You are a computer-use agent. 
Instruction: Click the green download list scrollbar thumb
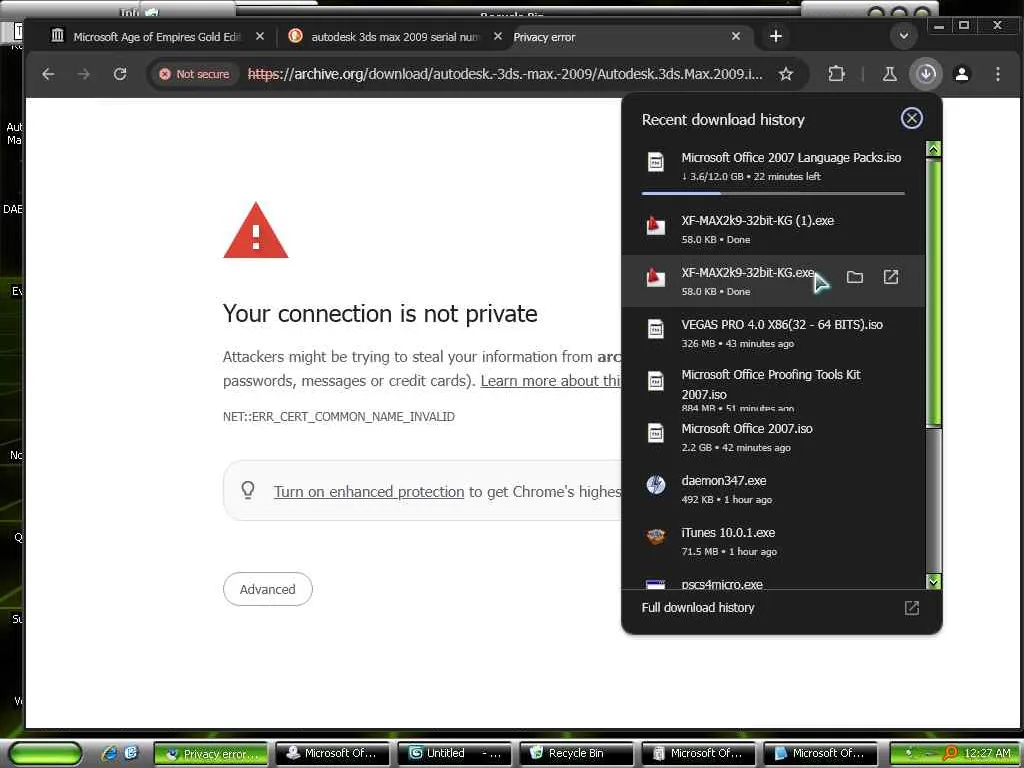(x=933, y=292)
